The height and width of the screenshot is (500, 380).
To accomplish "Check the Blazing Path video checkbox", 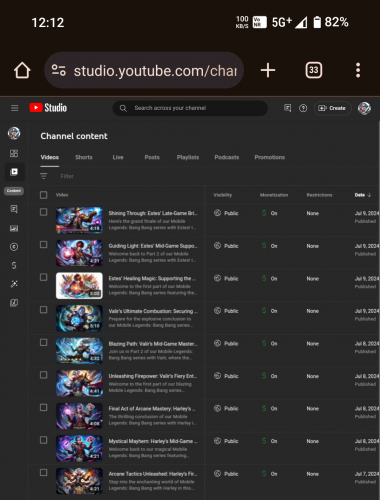I will (x=43, y=342).
